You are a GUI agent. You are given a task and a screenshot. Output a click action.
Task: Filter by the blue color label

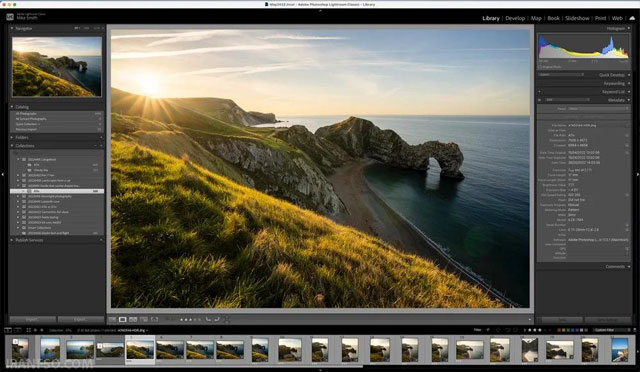pyautogui.click(x=574, y=330)
